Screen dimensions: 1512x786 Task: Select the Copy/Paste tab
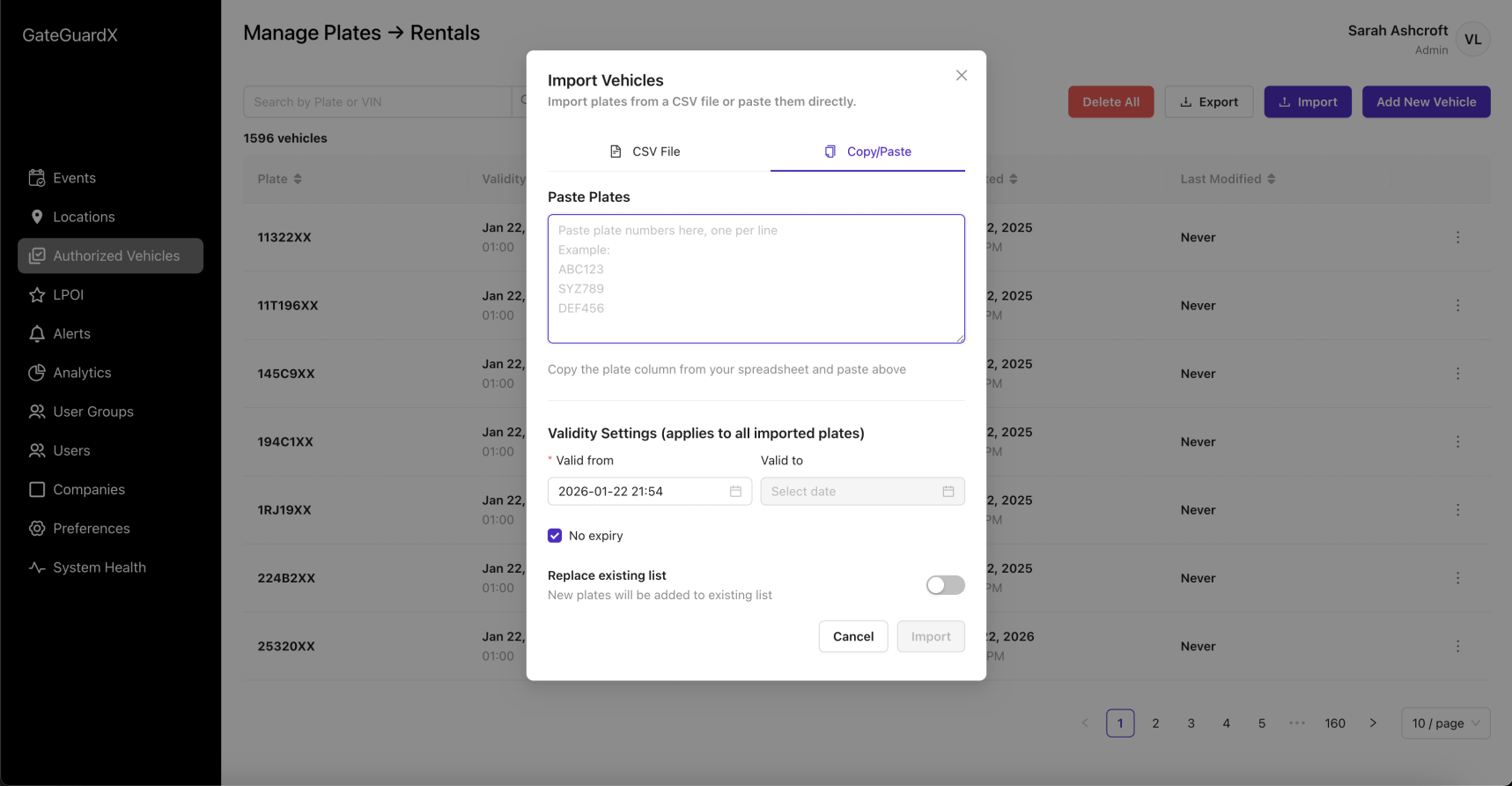coord(867,152)
